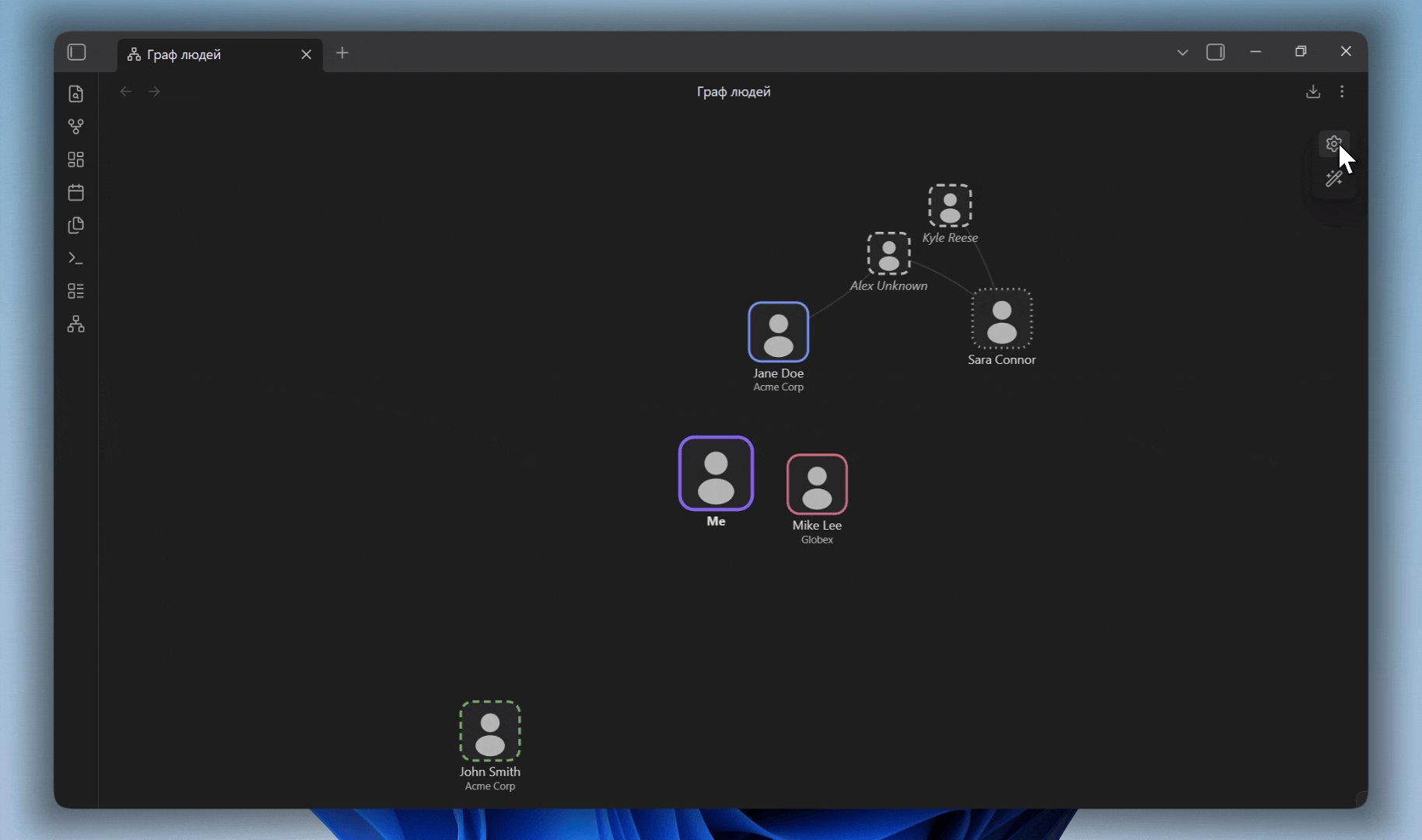Click 'Acme Corp' under Jane Doe
1422x840 pixels.
[x=779, y=387]
